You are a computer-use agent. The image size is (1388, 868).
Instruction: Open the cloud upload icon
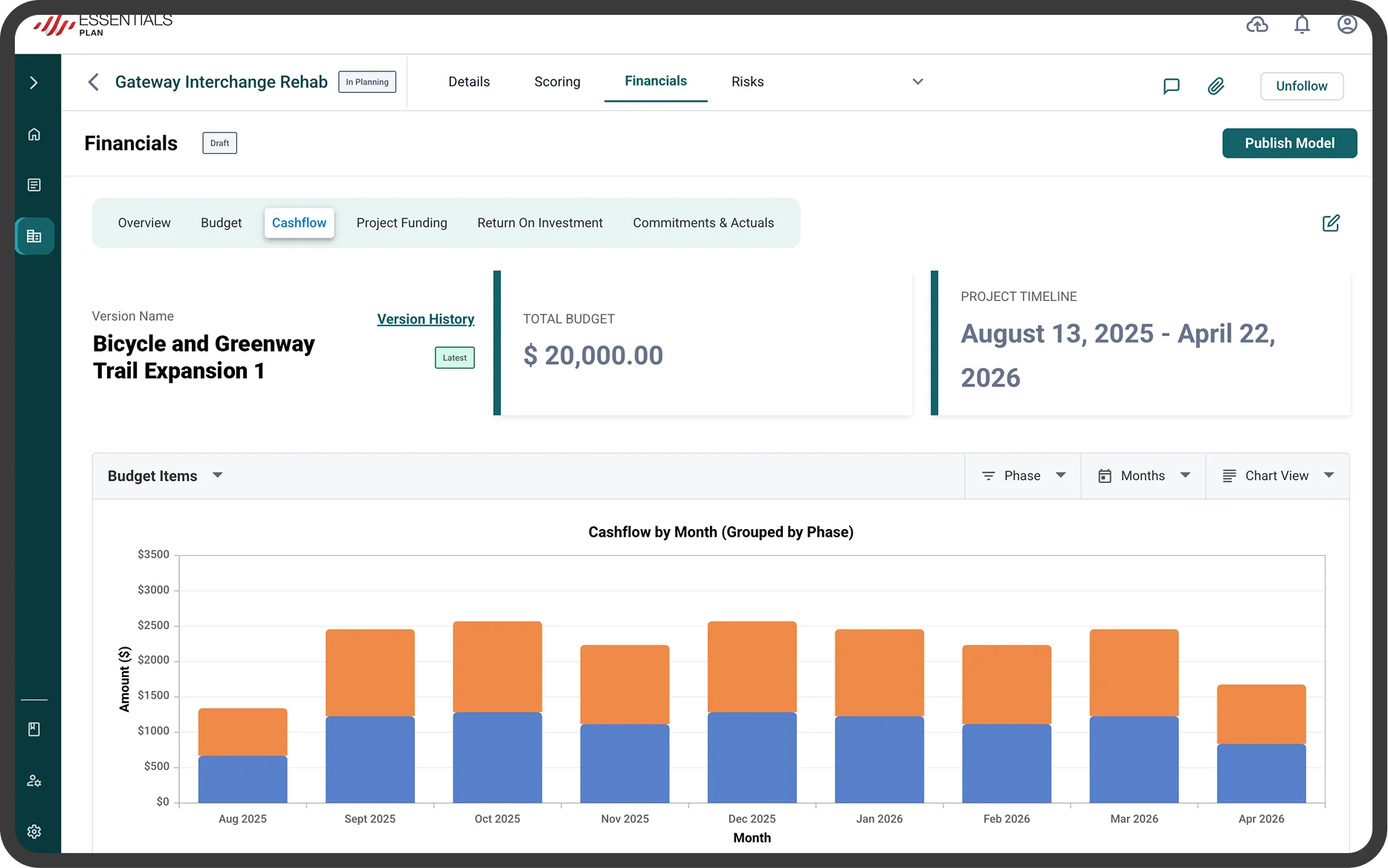1257,25
